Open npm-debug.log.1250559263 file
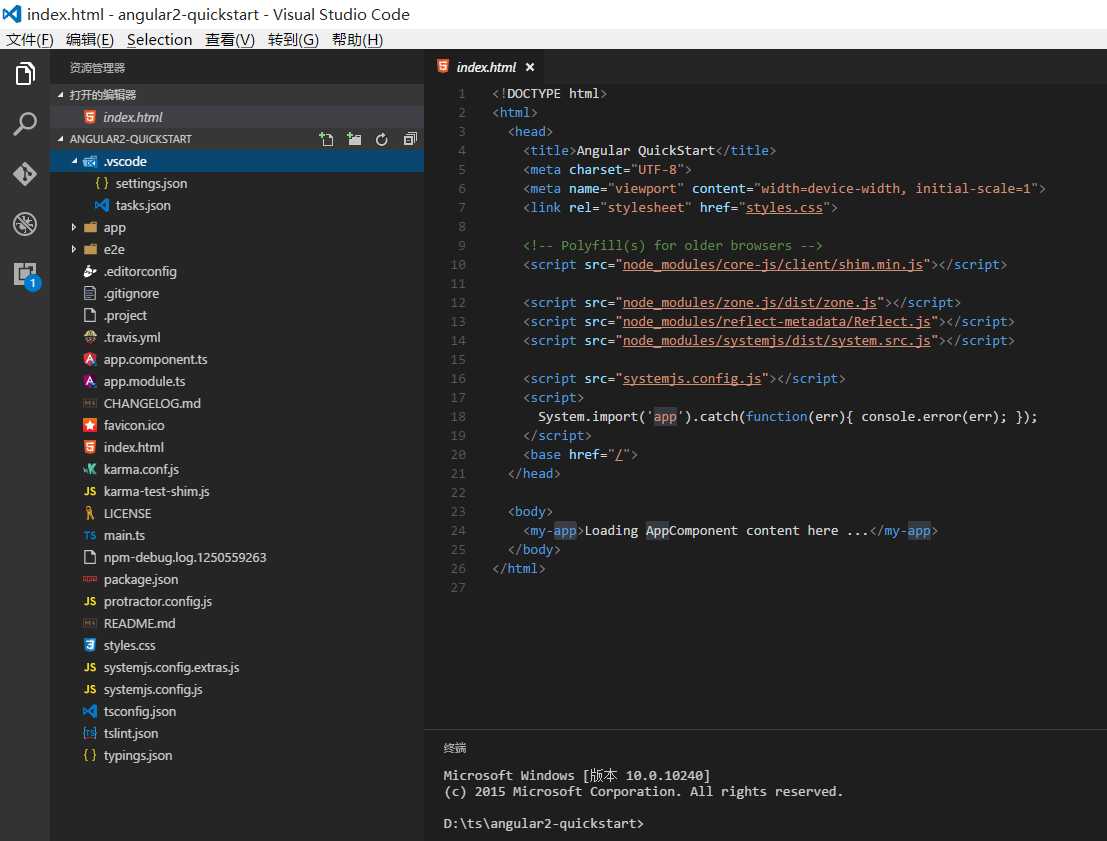The image size is (1107, 841). click(x=237, y=557)
